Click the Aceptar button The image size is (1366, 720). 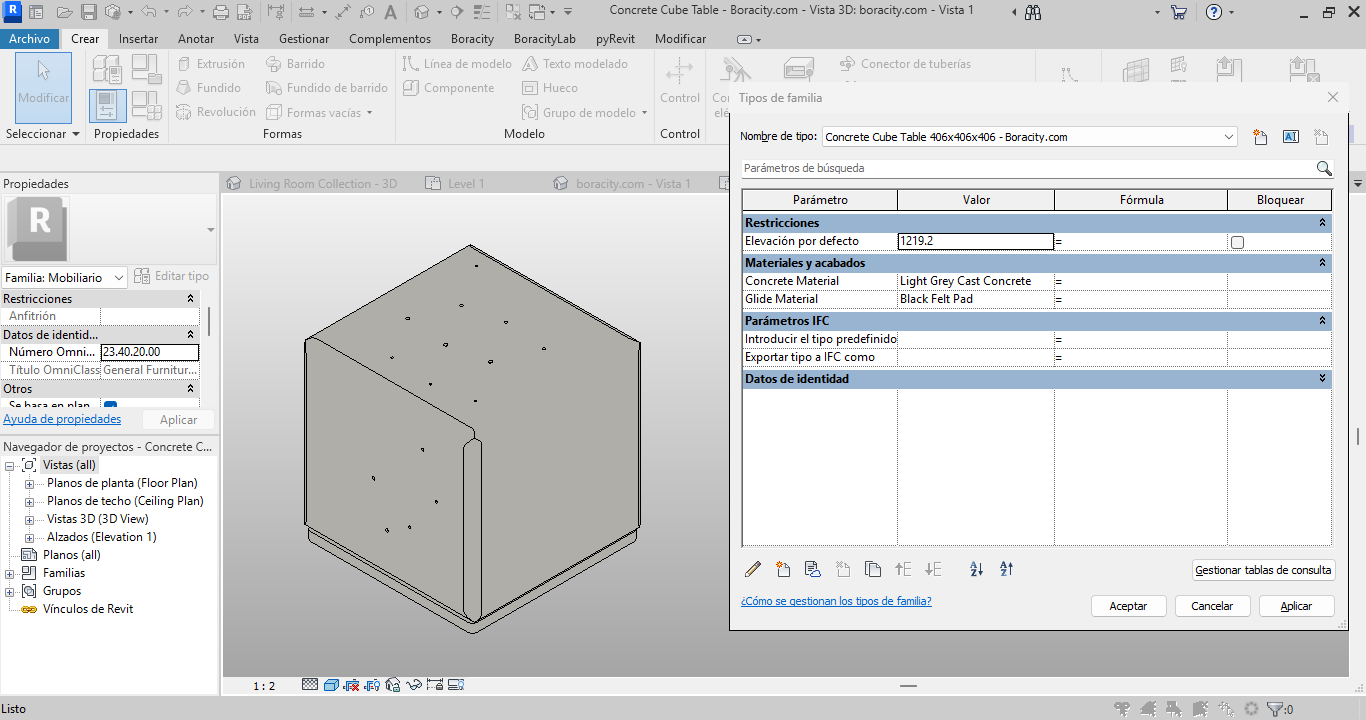[x=1128, y=606]
